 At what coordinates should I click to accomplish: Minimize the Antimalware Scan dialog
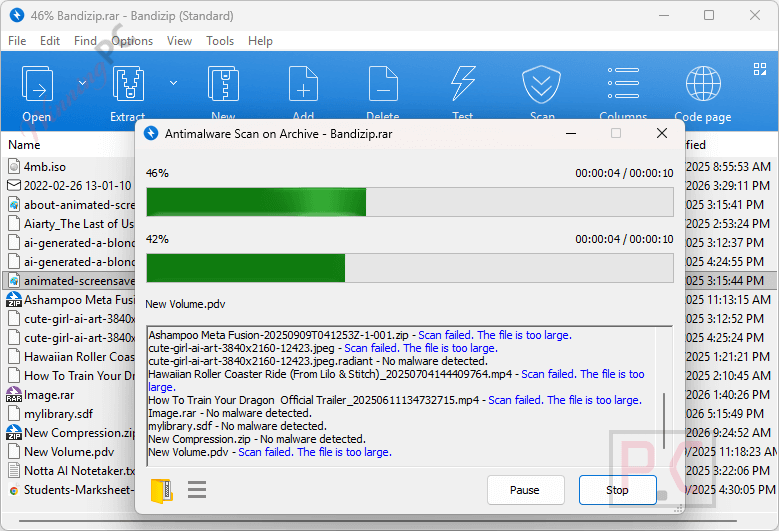tap(571, 133)
